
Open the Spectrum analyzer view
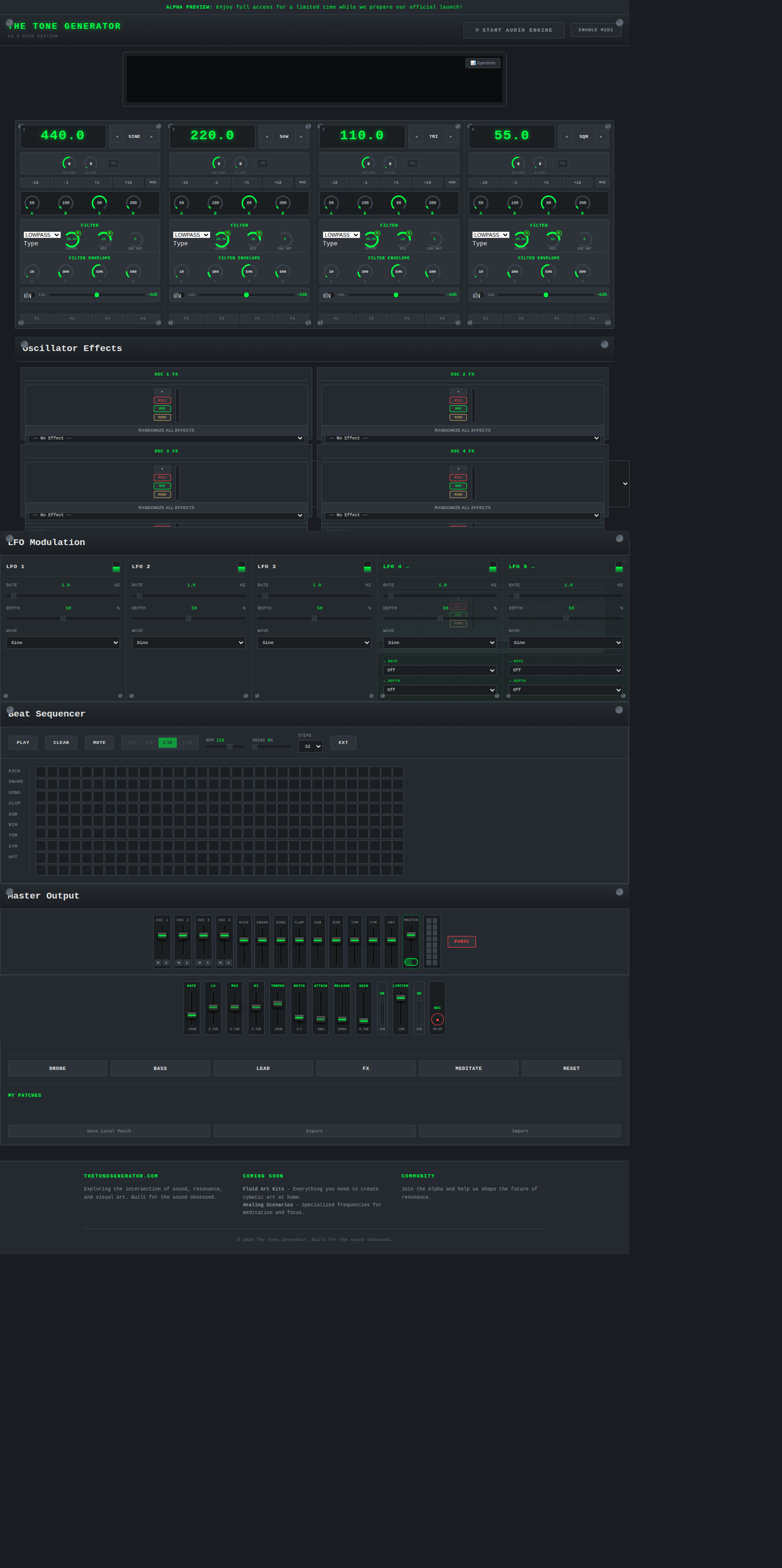(x=483, y=63)
